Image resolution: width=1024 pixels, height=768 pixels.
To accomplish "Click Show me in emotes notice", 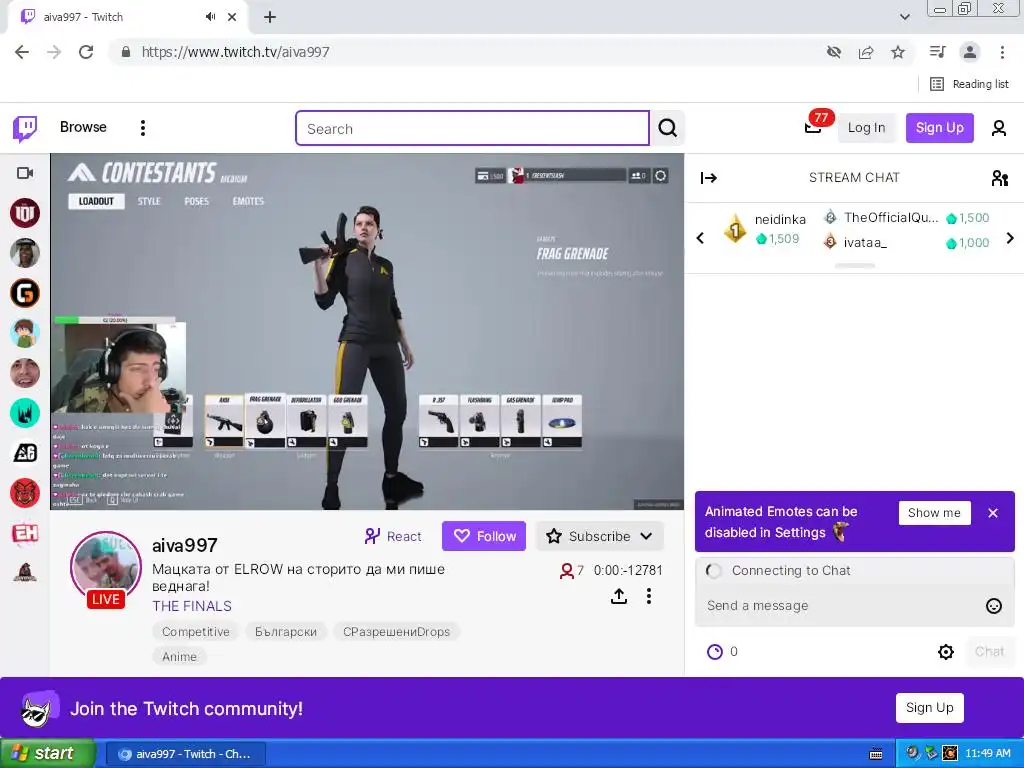I will (935, 513).
